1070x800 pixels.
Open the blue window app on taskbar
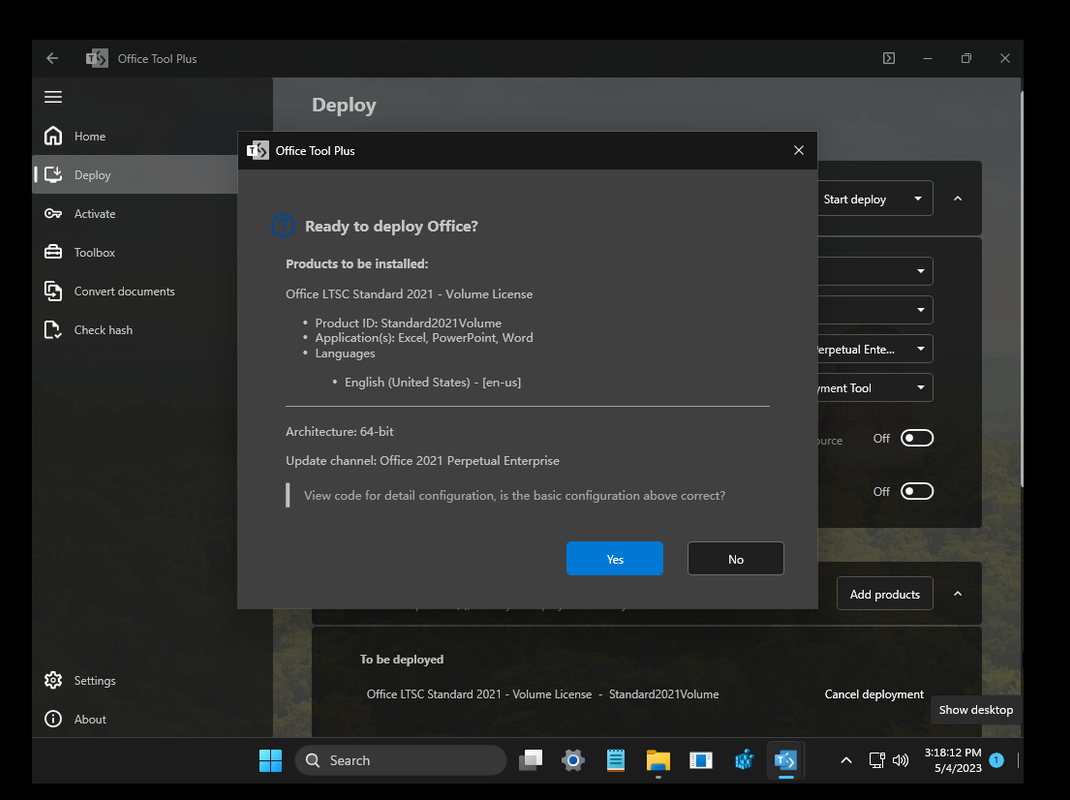[701, 760]
